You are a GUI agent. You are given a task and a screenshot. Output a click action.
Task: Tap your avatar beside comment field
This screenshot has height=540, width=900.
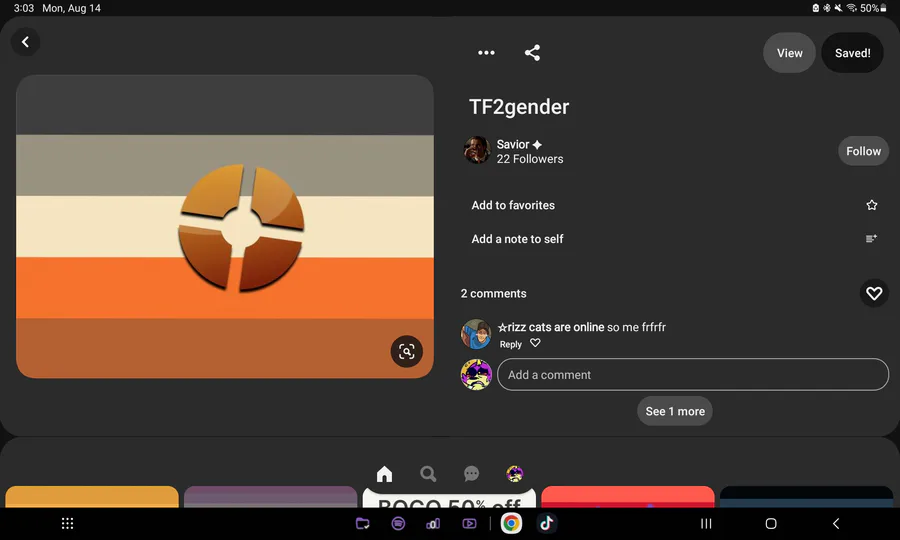(476, 375)
